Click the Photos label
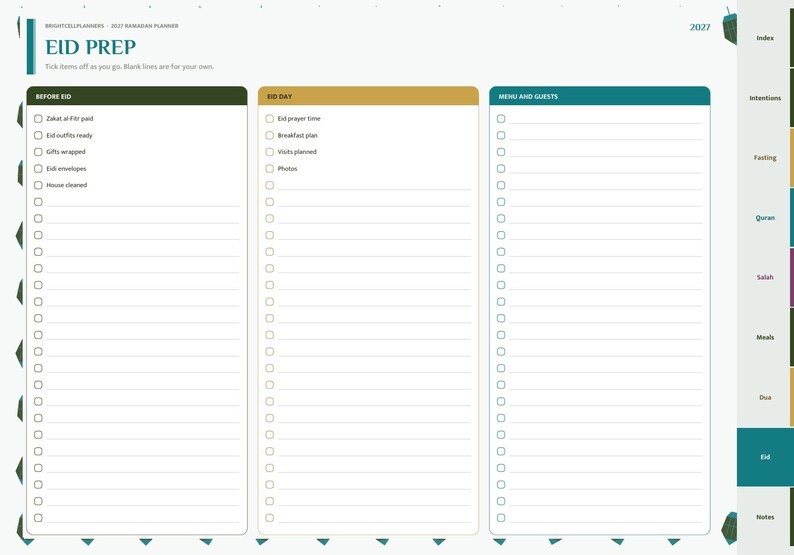Image resolution: width=794 pixels, height=555 pixels. [x=287, y=169]
